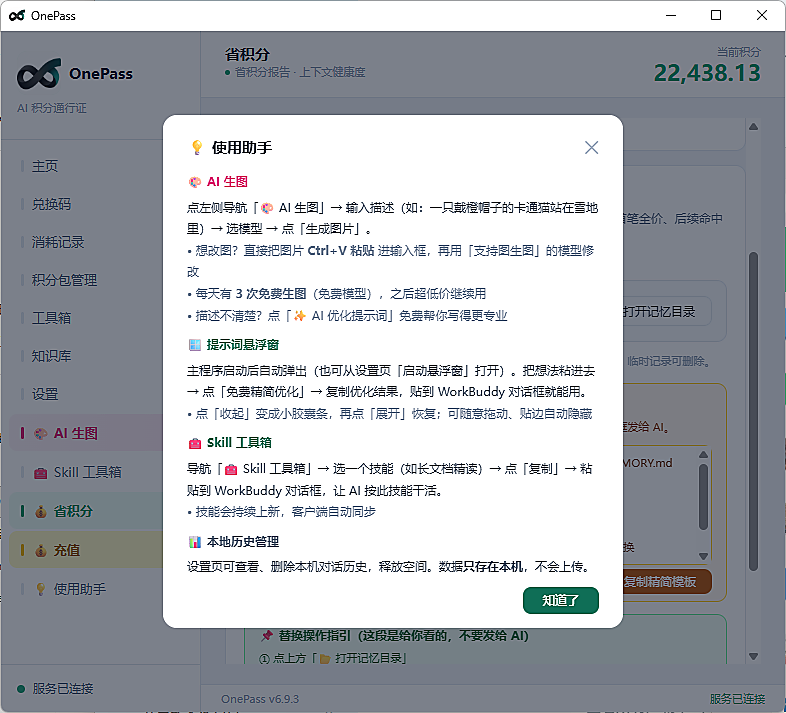Image resolution: width=786 pixels, height=713 pixels.
Task: Click the main page scrollbar up arrow
Action: 753,127
